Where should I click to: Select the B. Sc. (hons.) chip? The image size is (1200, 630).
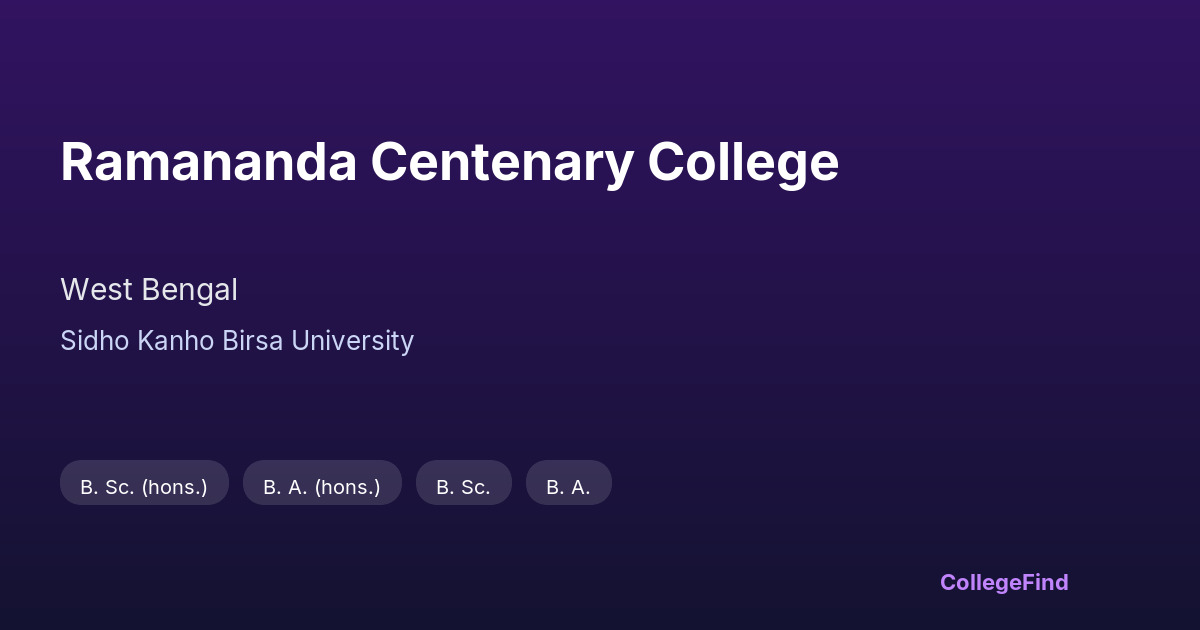tap(144, 487)
